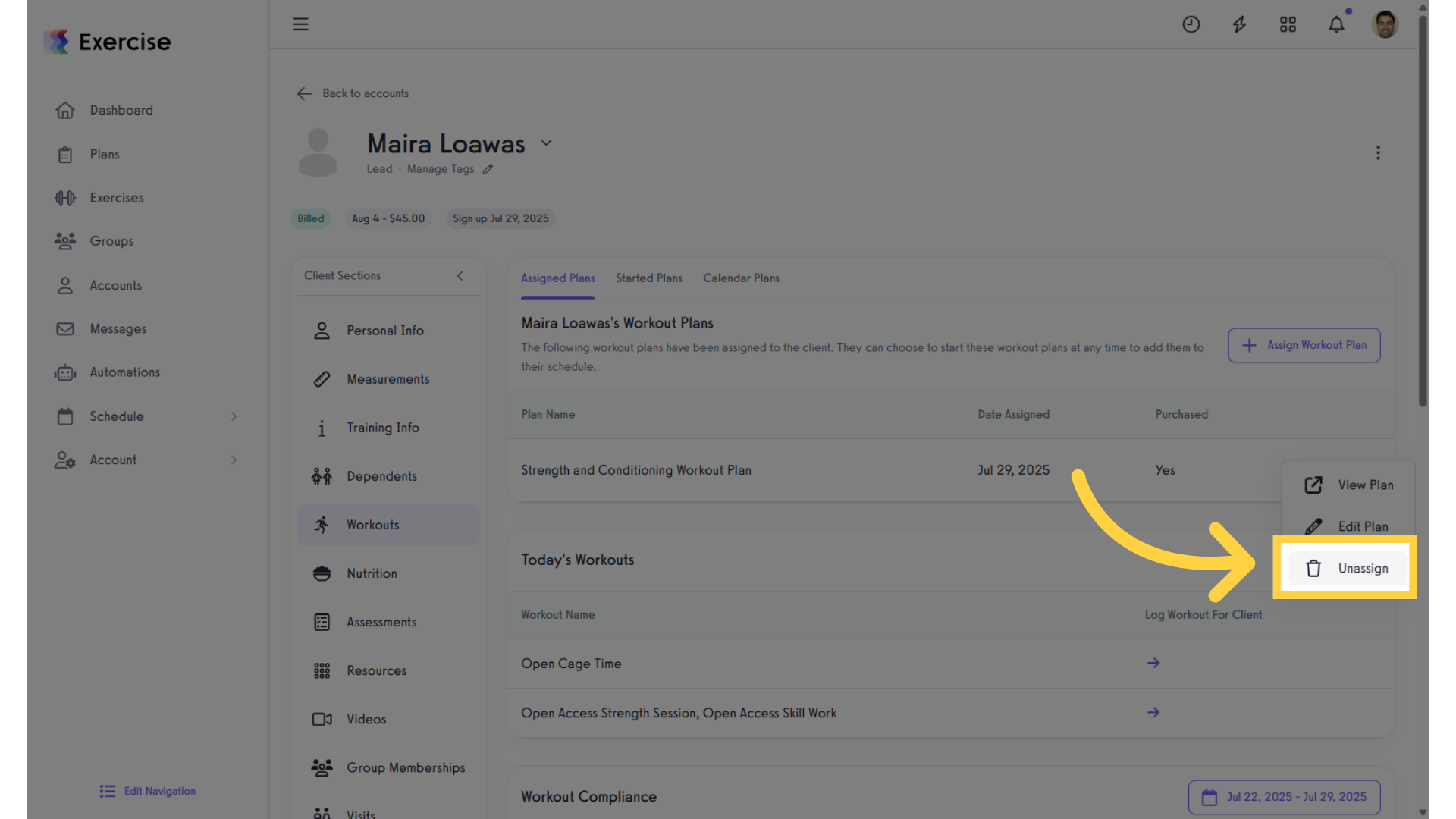This screenshot has height=819, width=1456.
Task: Select Unassign from the context menu
Action: [x=1348, y=568]
